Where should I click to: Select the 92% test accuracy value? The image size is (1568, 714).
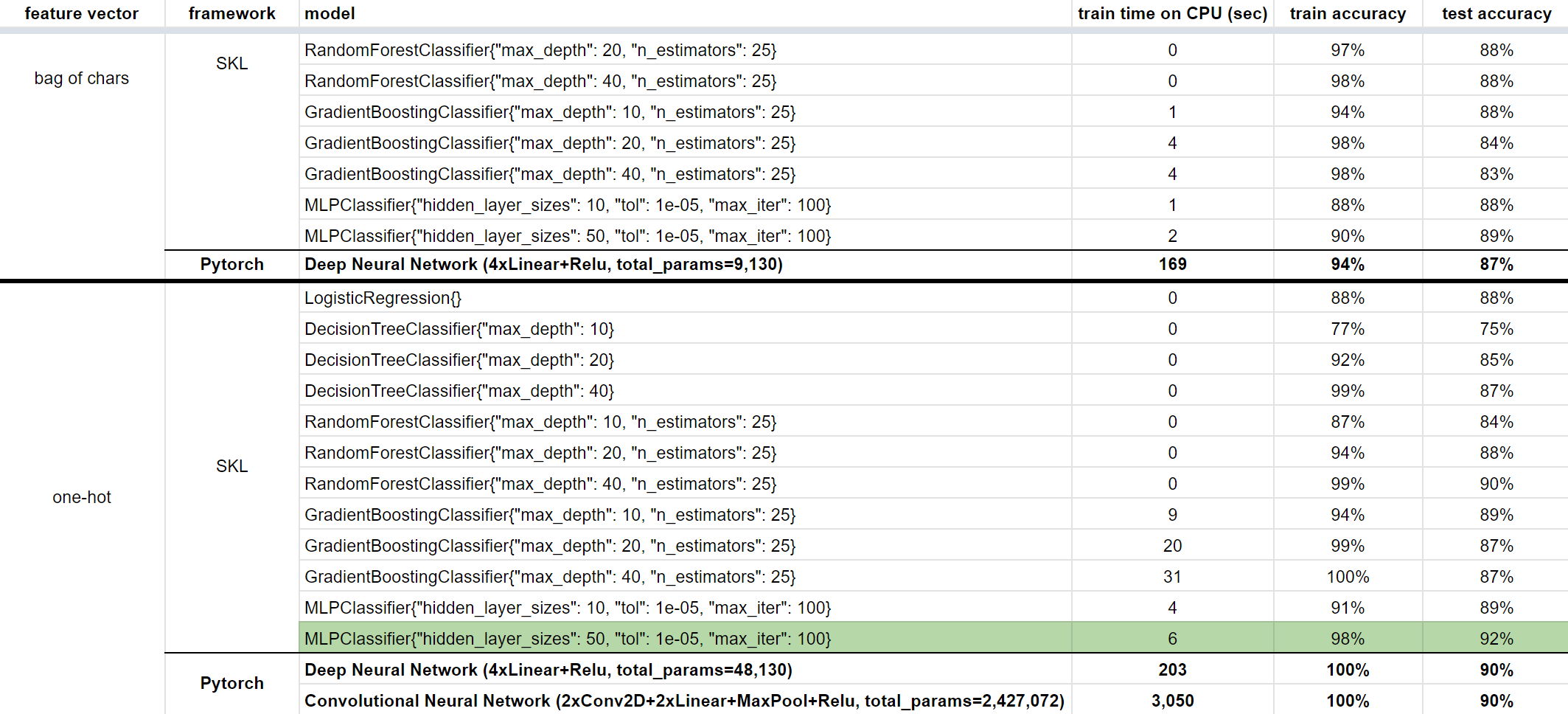coord(1494,639)
